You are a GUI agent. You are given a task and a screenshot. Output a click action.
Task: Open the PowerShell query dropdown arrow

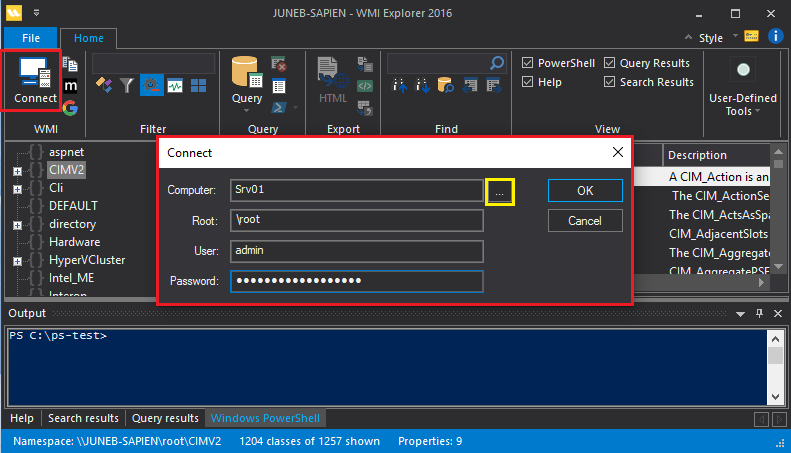pos(296,107)
